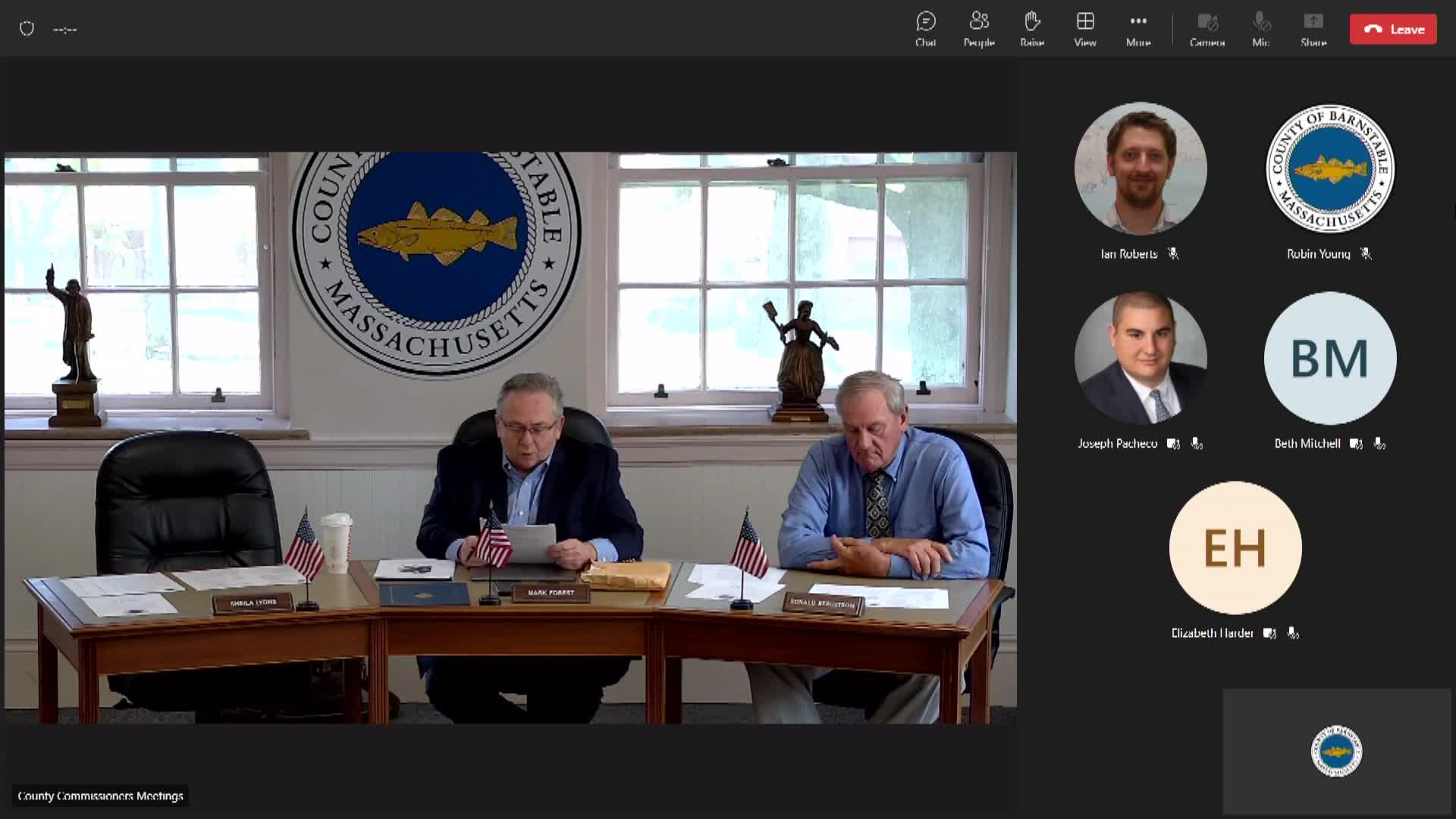Click the self-view tile in the bottom-right corner
Image resolution: width=1456 pixels, height=819 pixels.
[1337, 752]
